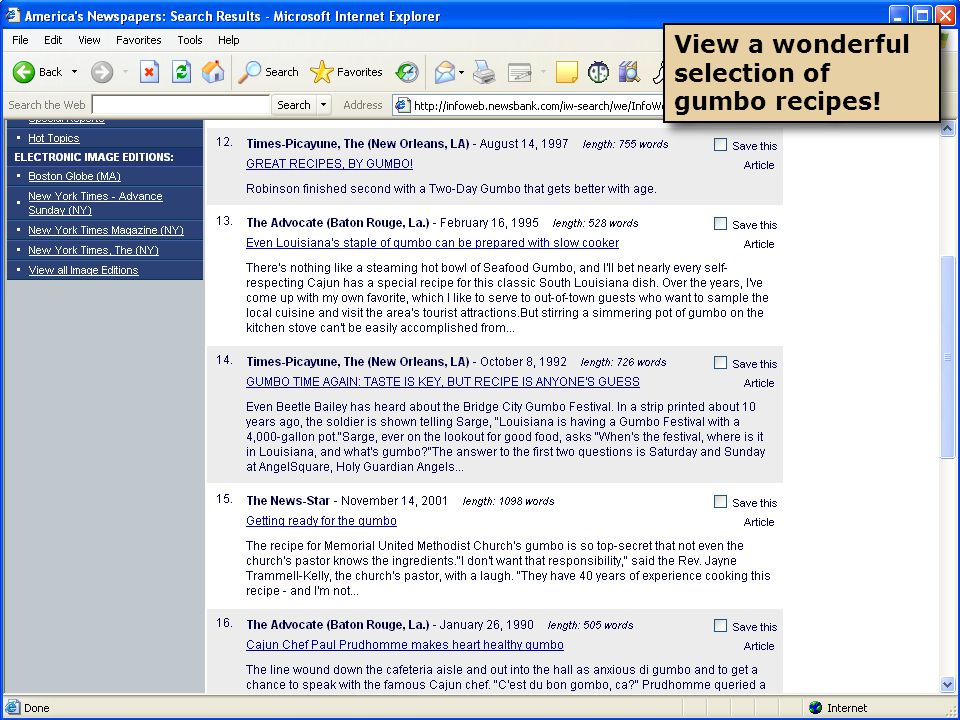Open the History clock icon
Image resolution: width=960 pixels, height=720 pixels.
click(x=407, y=72)
